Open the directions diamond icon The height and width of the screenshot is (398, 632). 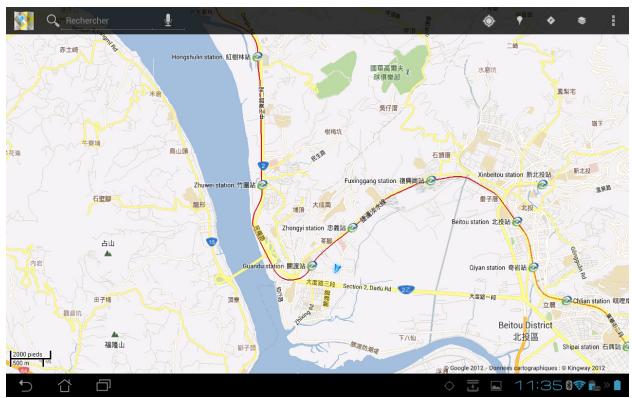551,20
